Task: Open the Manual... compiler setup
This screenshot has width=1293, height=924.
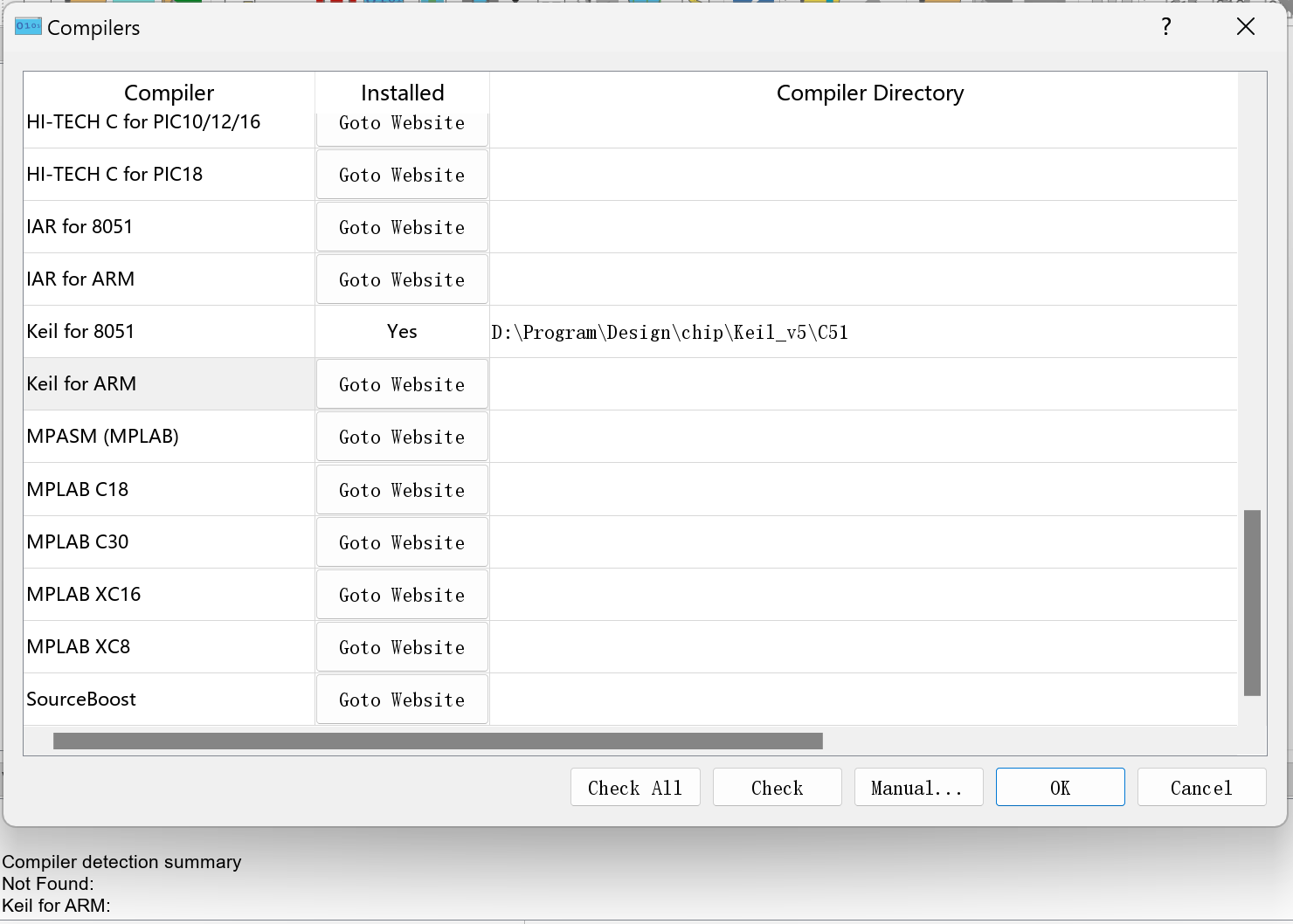Action: 918,788
